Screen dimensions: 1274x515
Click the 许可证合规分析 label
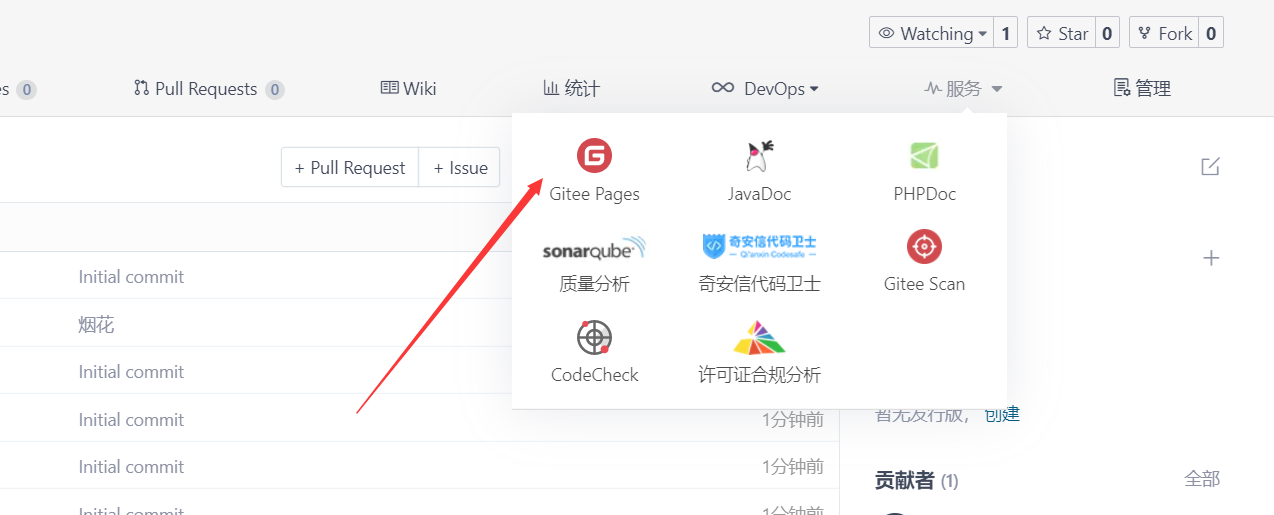point(759,375)
